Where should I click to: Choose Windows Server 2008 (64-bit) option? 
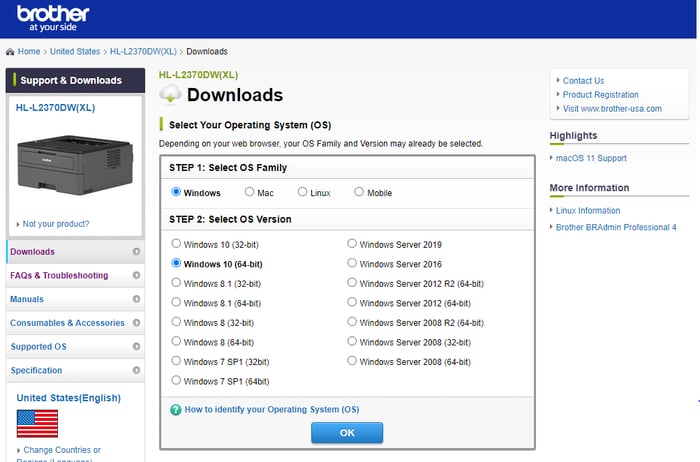(x=352, y=361)
